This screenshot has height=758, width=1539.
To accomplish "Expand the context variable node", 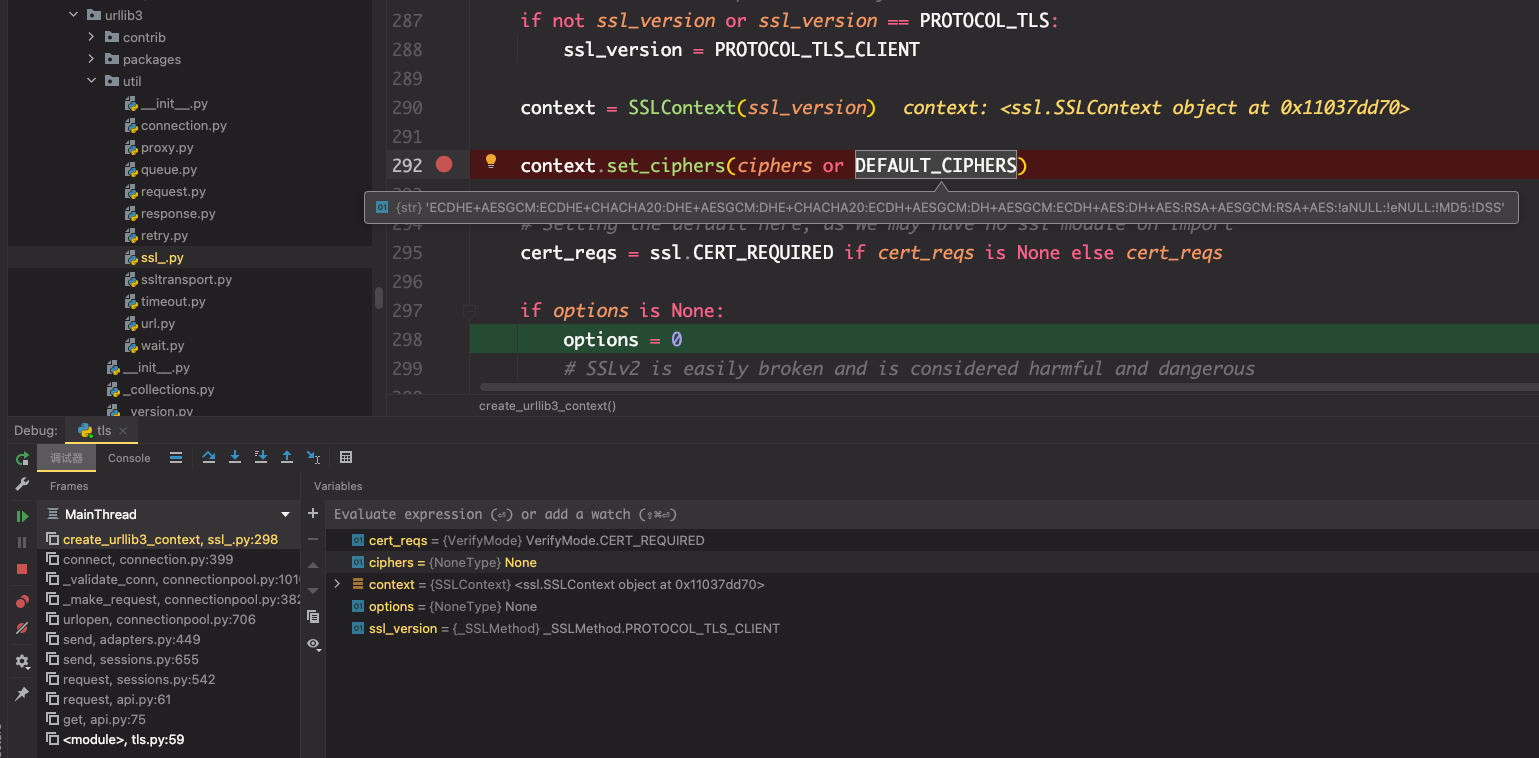I will click(337, 584).
